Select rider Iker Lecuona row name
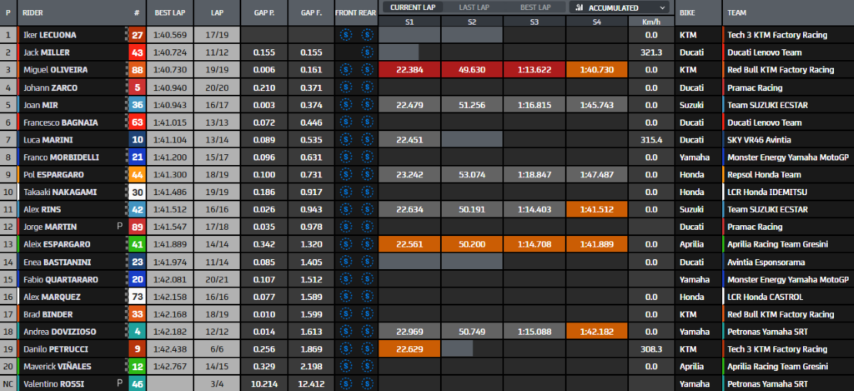This screenshot has width=854, height=391. coord(50,35)
